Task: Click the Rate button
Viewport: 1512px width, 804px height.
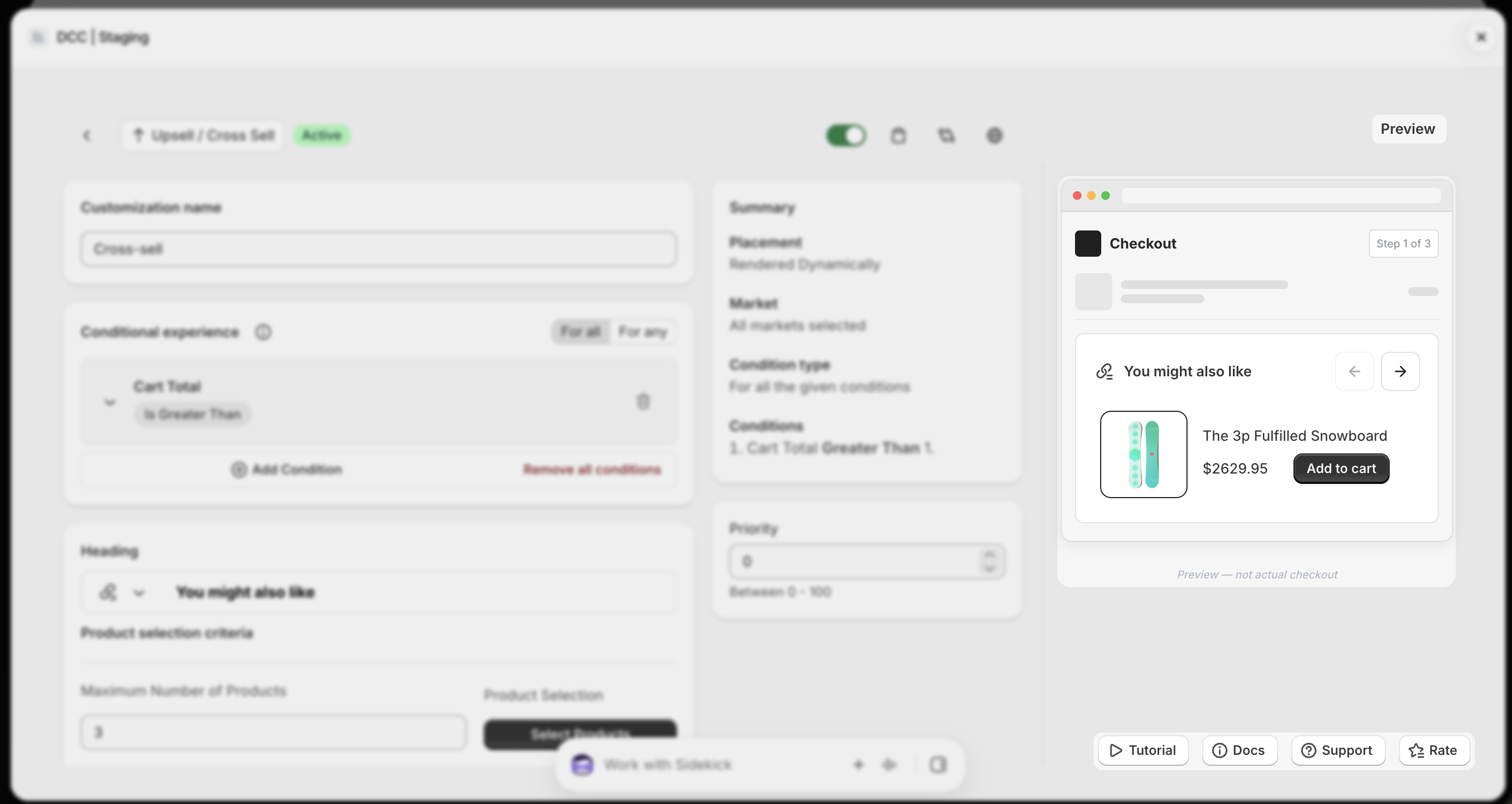Action: [1434, 750]
